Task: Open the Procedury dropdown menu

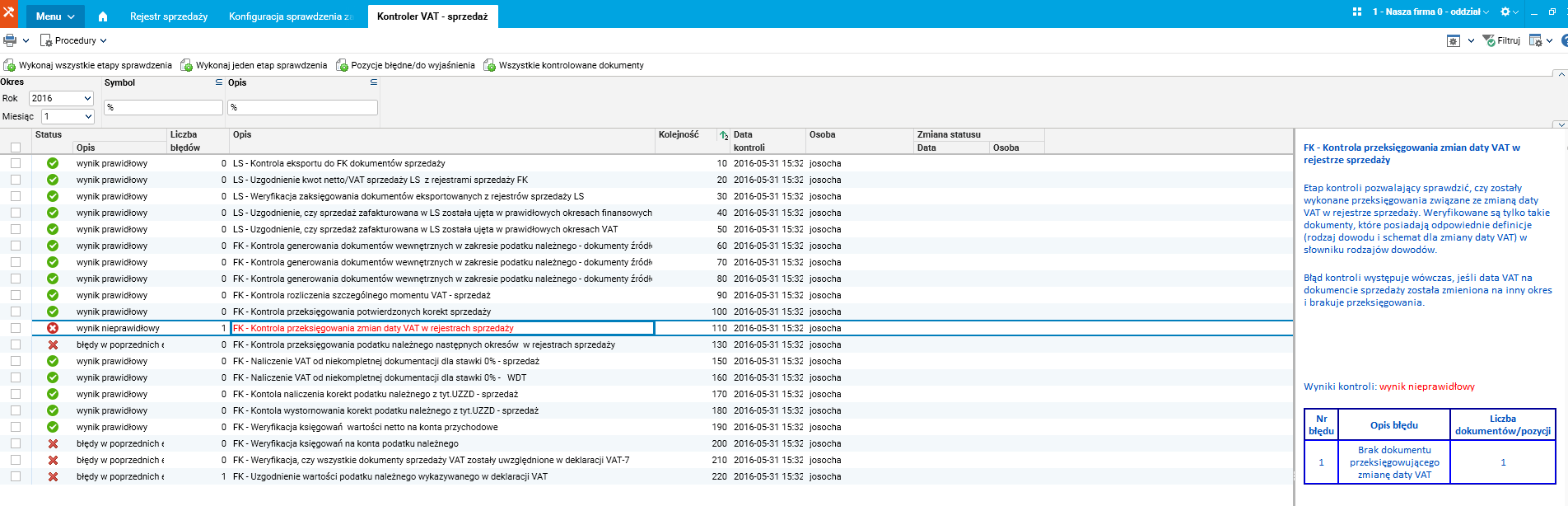Action: [74, 40]
